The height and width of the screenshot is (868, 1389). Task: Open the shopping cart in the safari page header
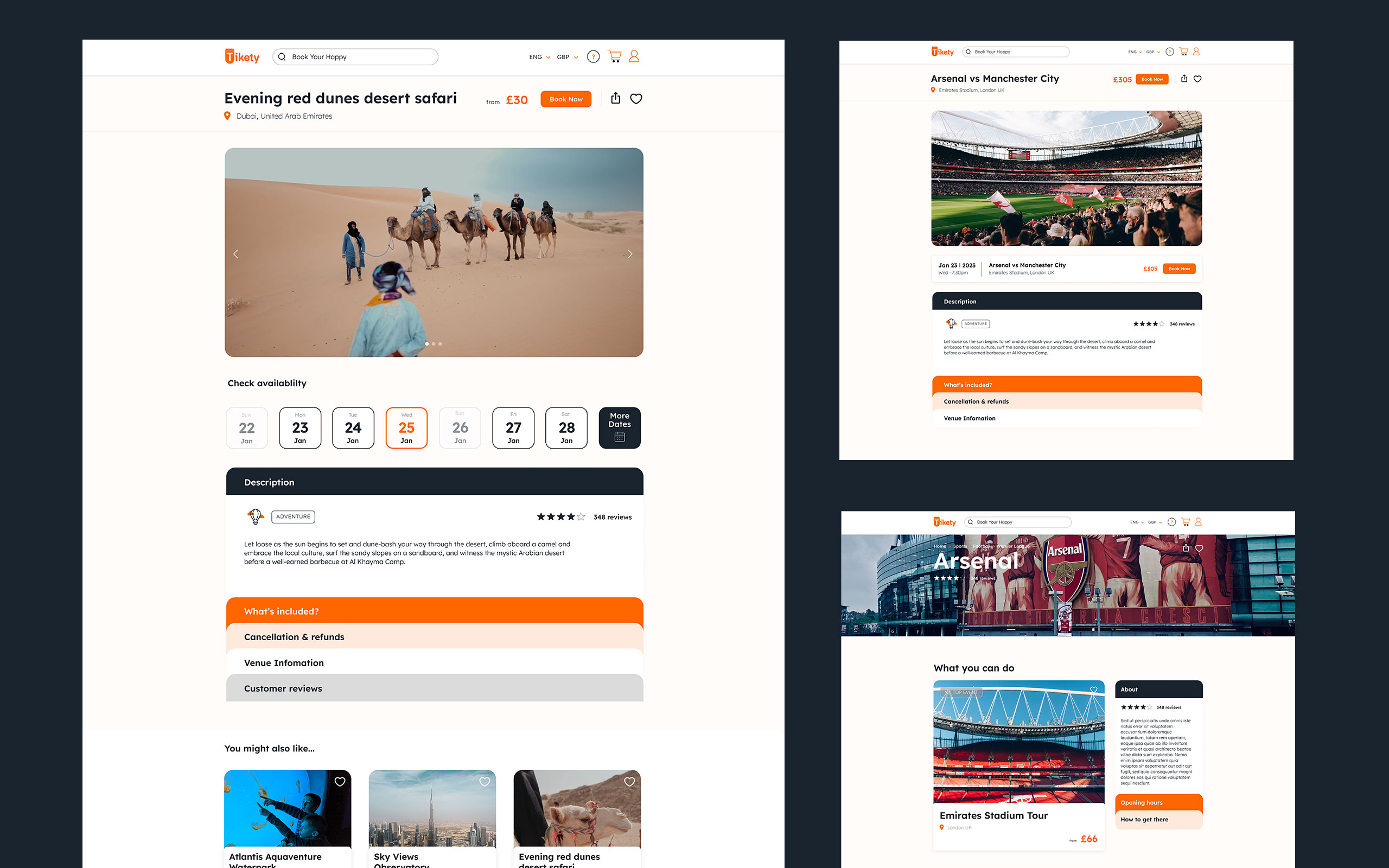pos(615,56)
